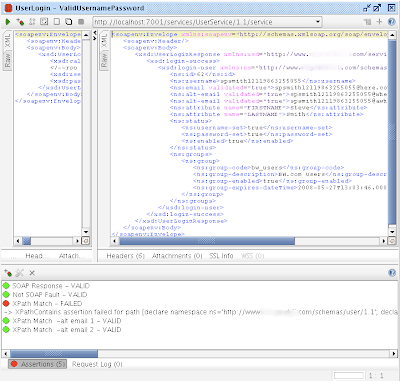Clone request with overlapping squares icon
The width and height of the screenshot is (400, 381).
pos(69,22)
